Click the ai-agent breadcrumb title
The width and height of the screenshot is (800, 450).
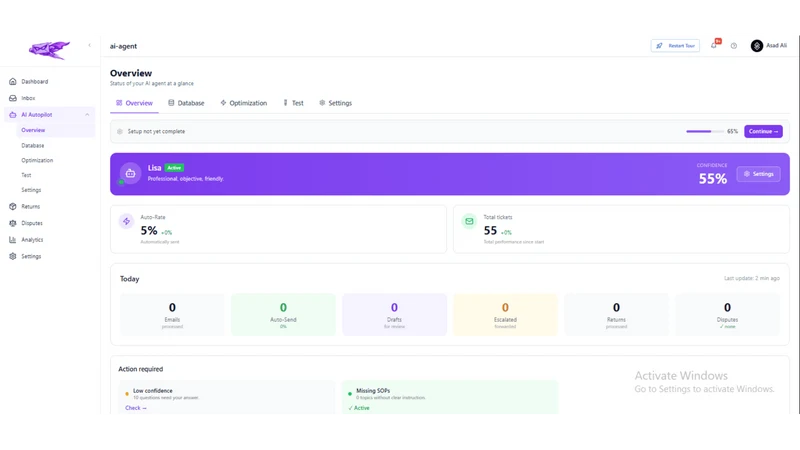click(123, 46)
